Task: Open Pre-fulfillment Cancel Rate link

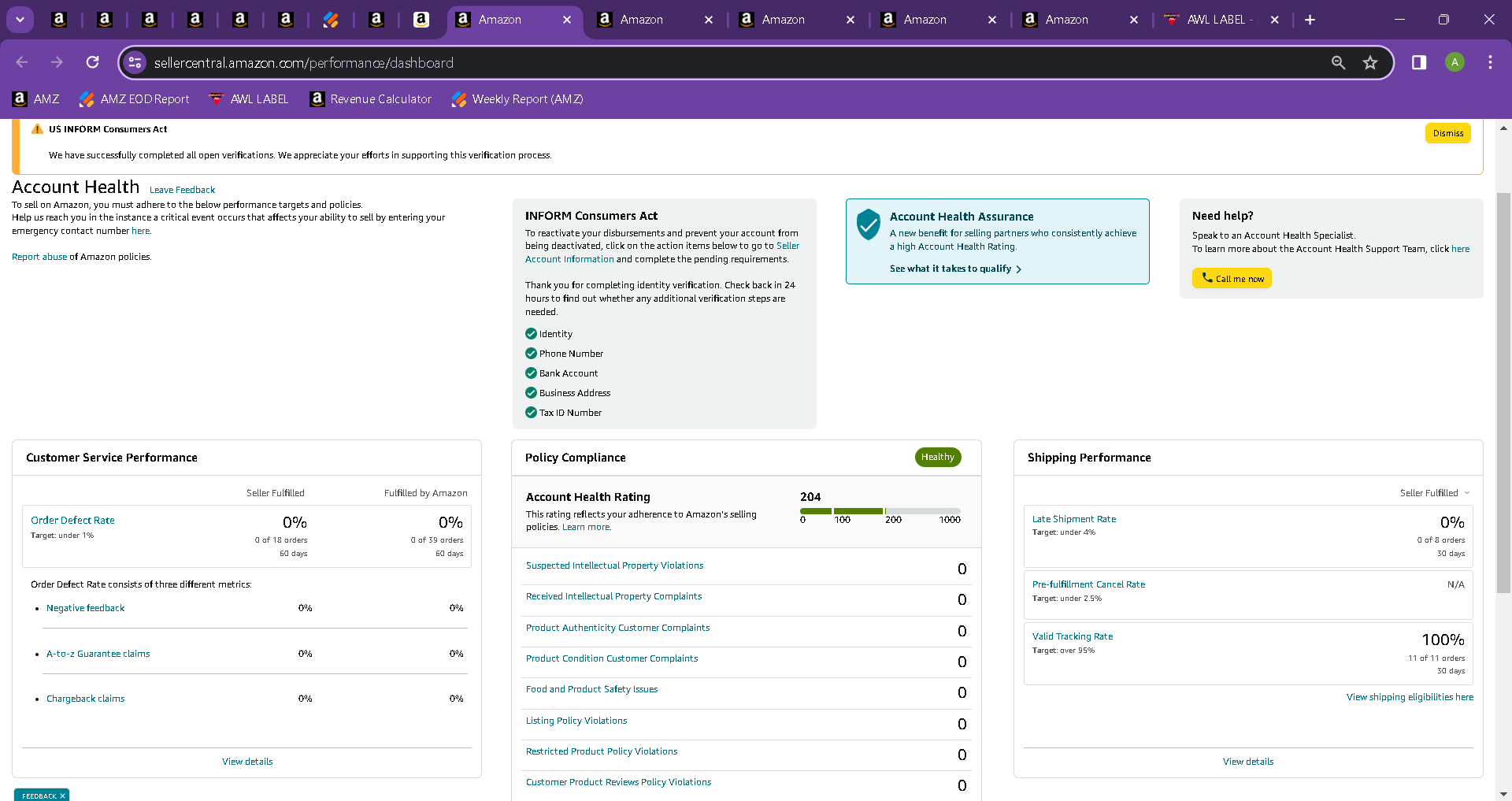Action: coord(1088,584)
